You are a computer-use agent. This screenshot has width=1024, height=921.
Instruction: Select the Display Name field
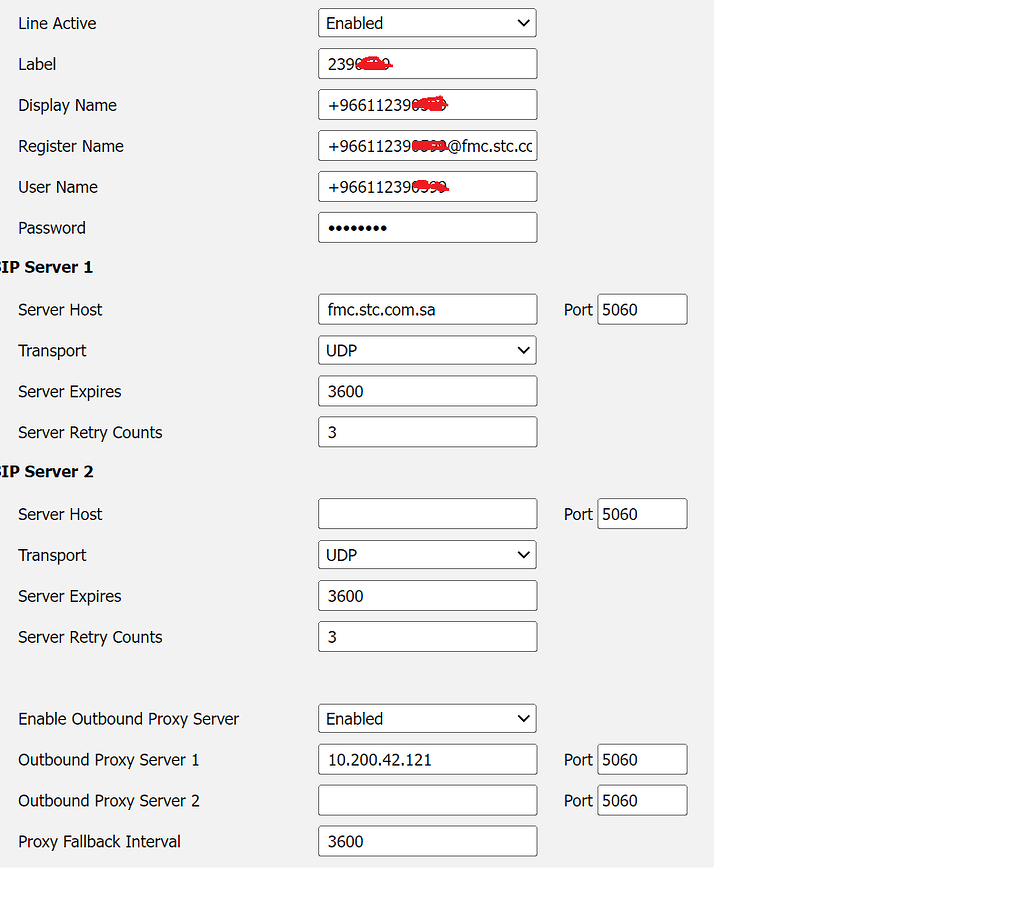[x=427, y=104]
